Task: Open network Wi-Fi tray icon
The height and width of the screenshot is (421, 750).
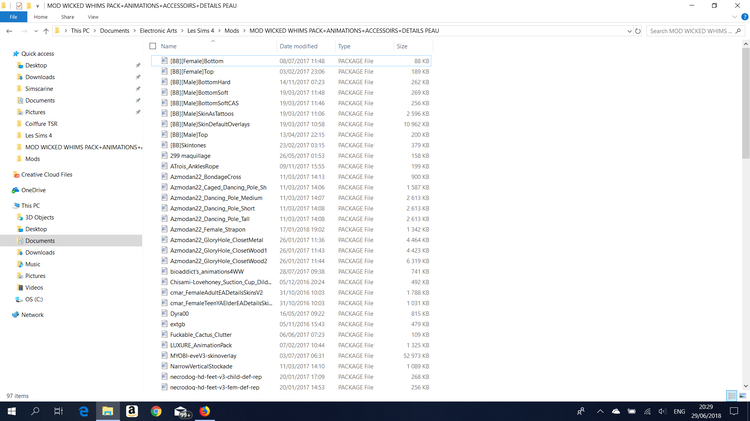Action: (x=647, y=411)
